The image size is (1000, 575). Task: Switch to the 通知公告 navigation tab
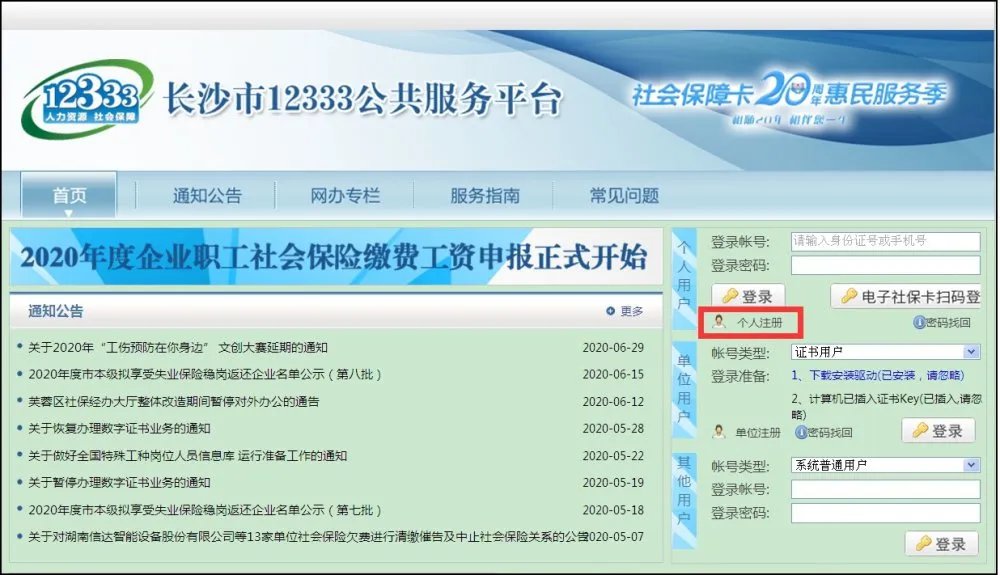click(x=207, y=195)
